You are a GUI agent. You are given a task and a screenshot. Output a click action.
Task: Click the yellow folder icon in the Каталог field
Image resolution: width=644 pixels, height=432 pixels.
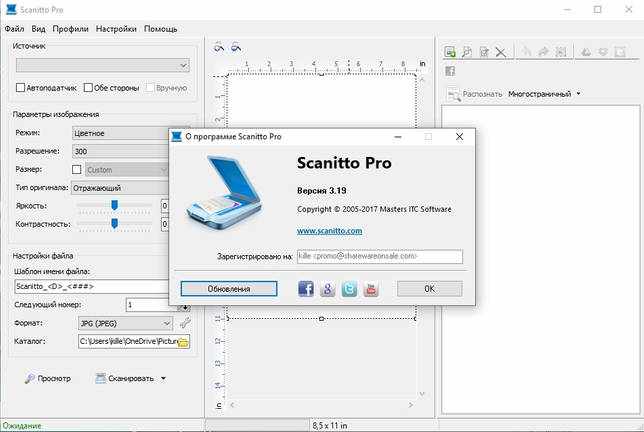(183, 341)
